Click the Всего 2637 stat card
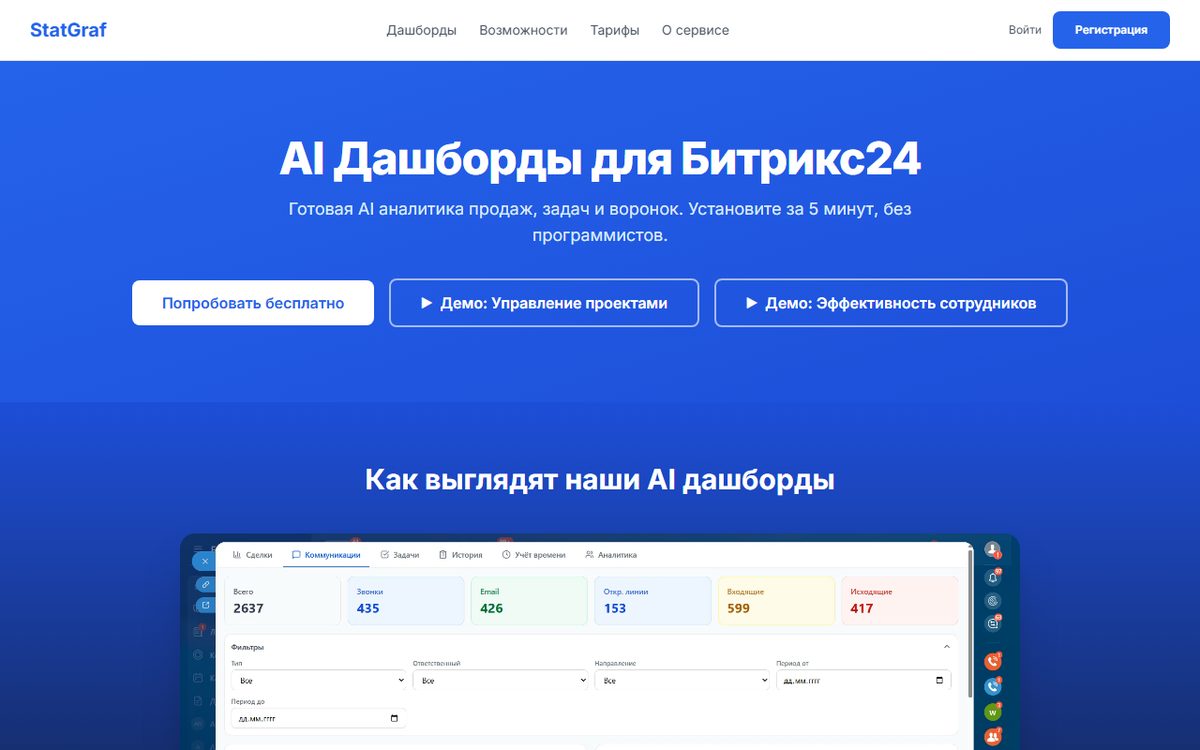 [282, 601]
